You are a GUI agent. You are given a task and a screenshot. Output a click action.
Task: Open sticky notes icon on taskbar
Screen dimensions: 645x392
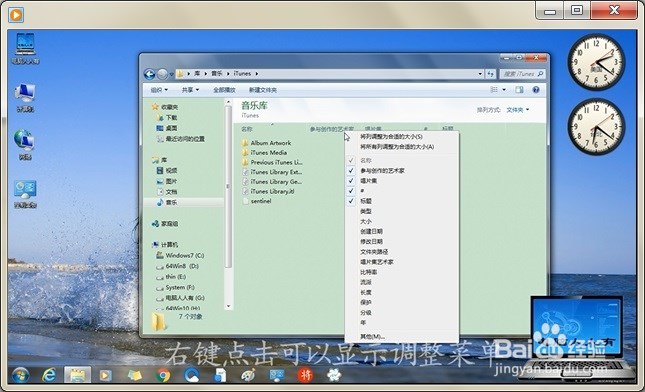click(x=135, y=375)
